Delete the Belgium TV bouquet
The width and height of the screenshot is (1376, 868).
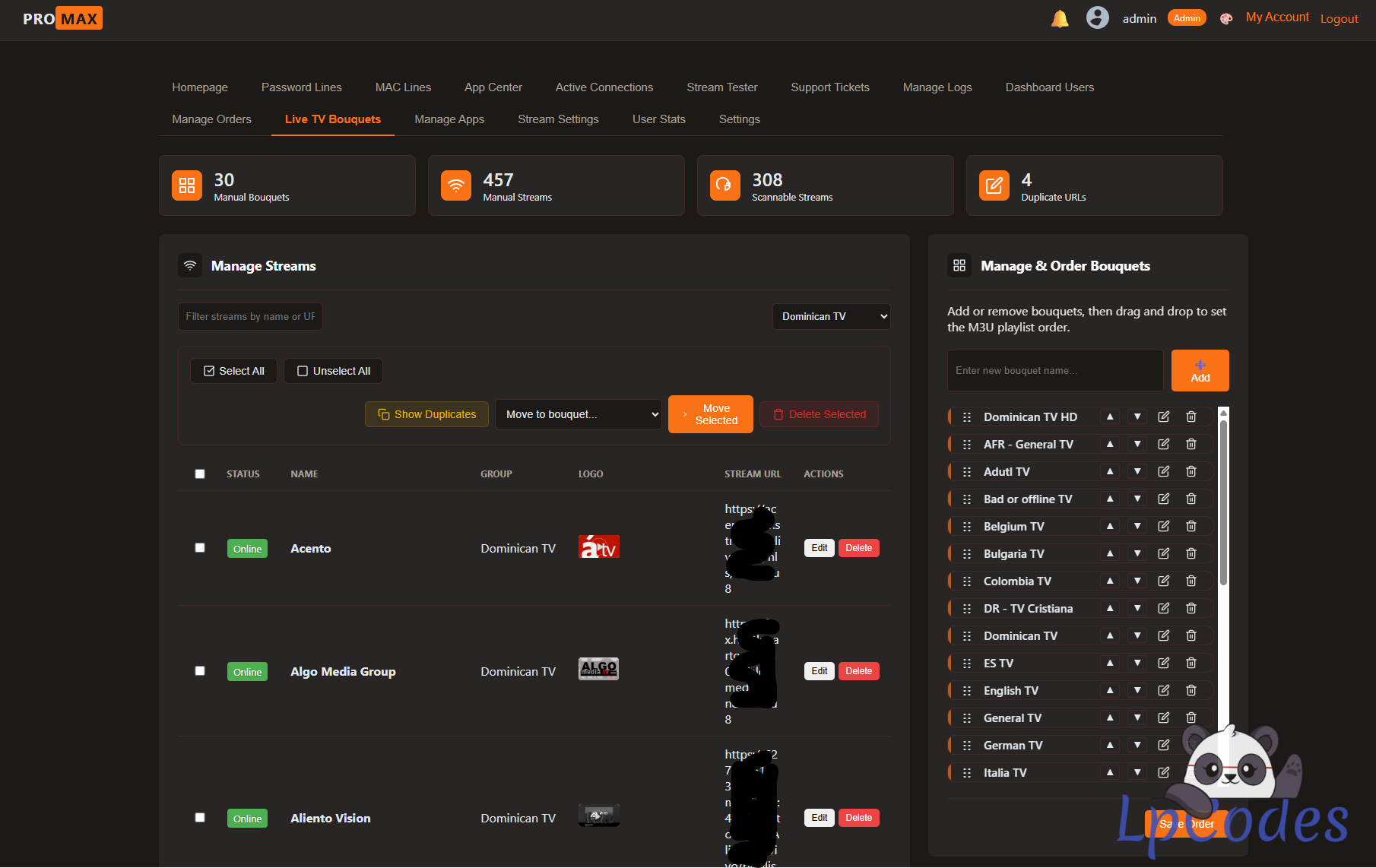[x=1191, y=526]
